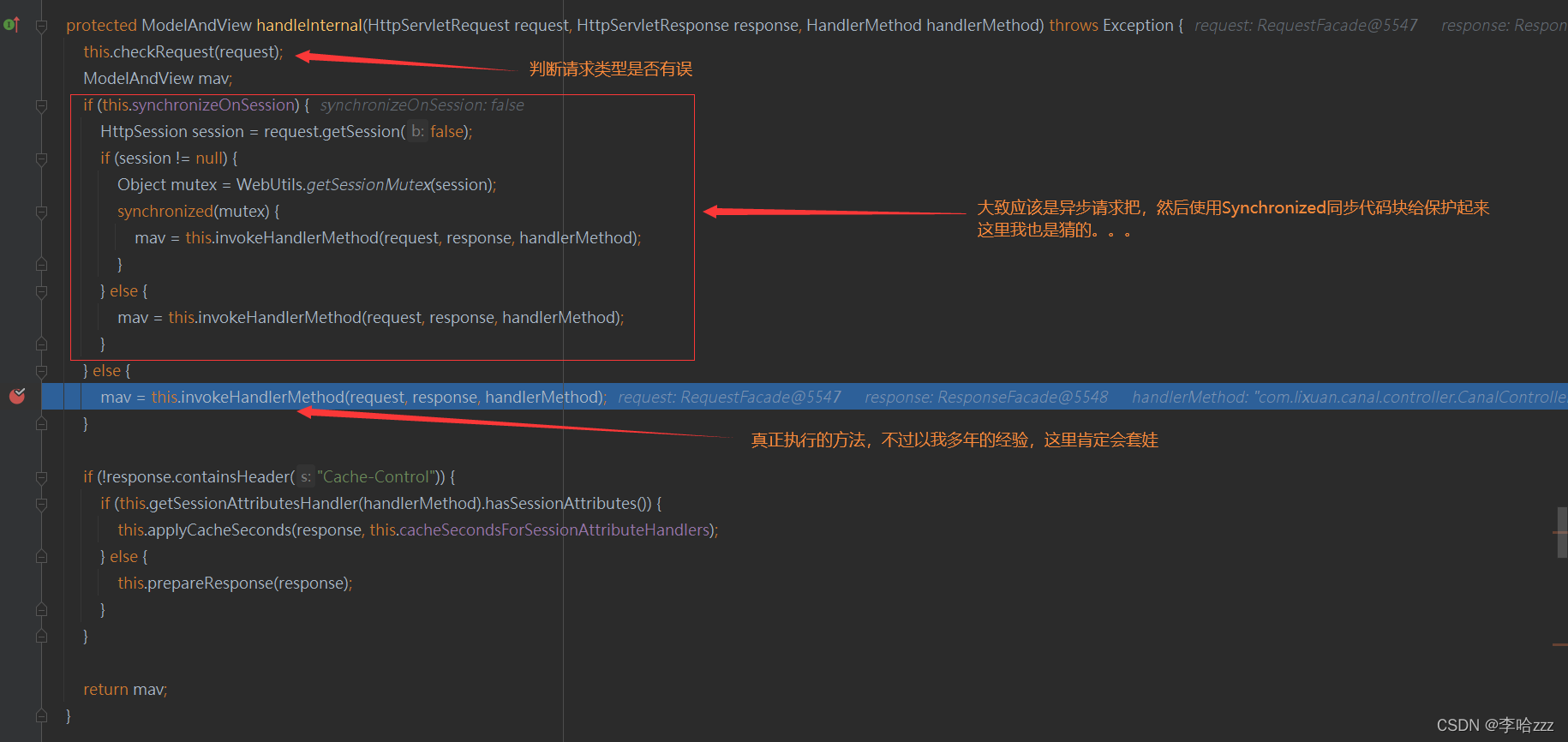Screen dimensions: 1568x742
Task: Click 'checkRequest' method call
Action: (x=162, y=52)
